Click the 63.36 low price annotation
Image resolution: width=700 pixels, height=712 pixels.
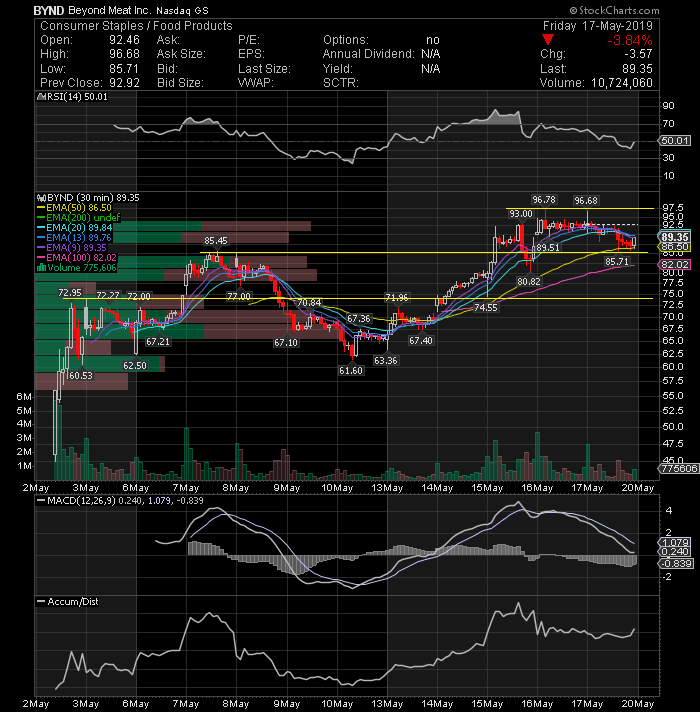click(x=385, y=361)
